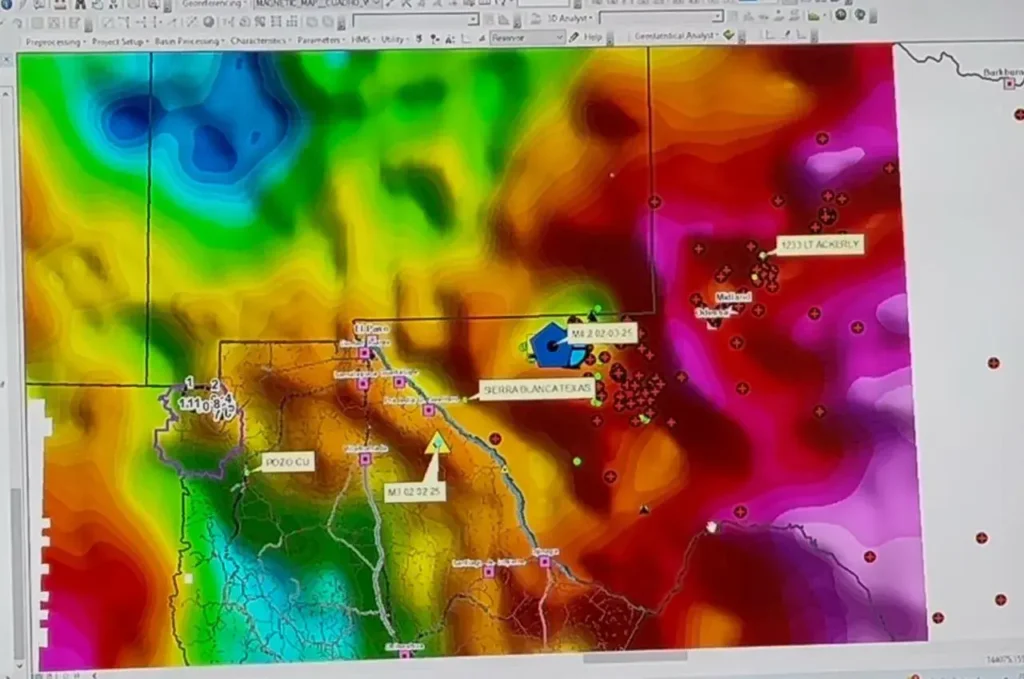This screenshot has width=1024, height=679.
Task: Click the horizontal scrollbar below the map
Action: 635,657
